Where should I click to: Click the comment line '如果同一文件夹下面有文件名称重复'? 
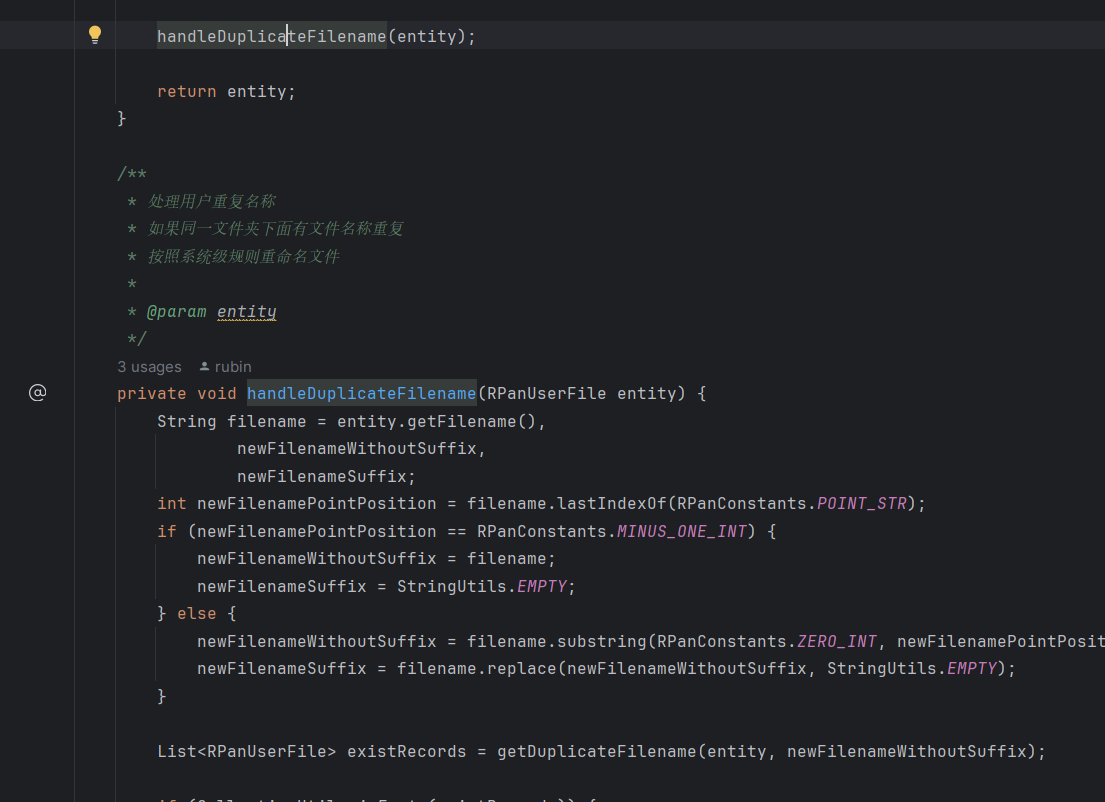276,228
